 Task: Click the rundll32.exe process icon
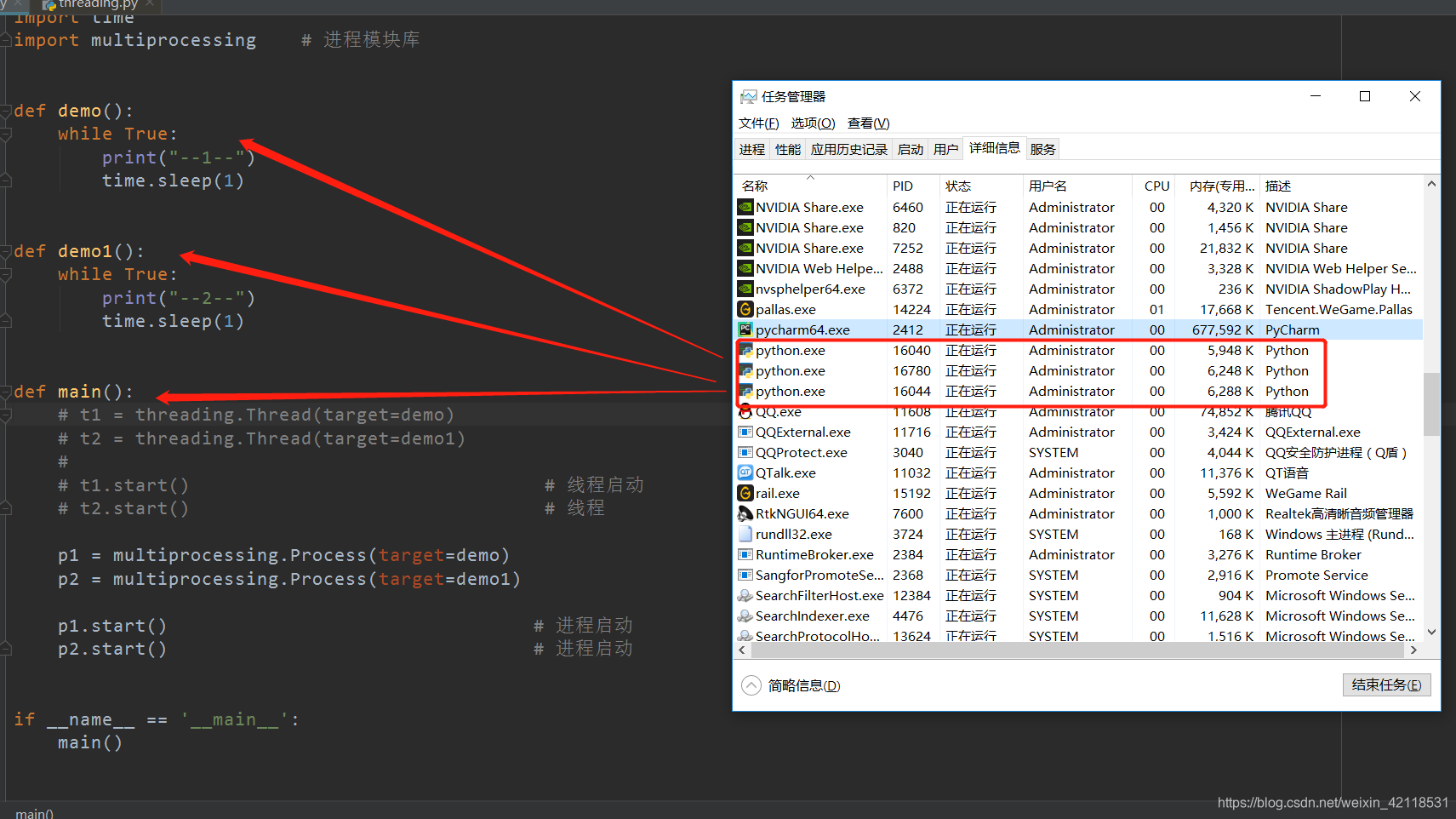coord(745,534)
